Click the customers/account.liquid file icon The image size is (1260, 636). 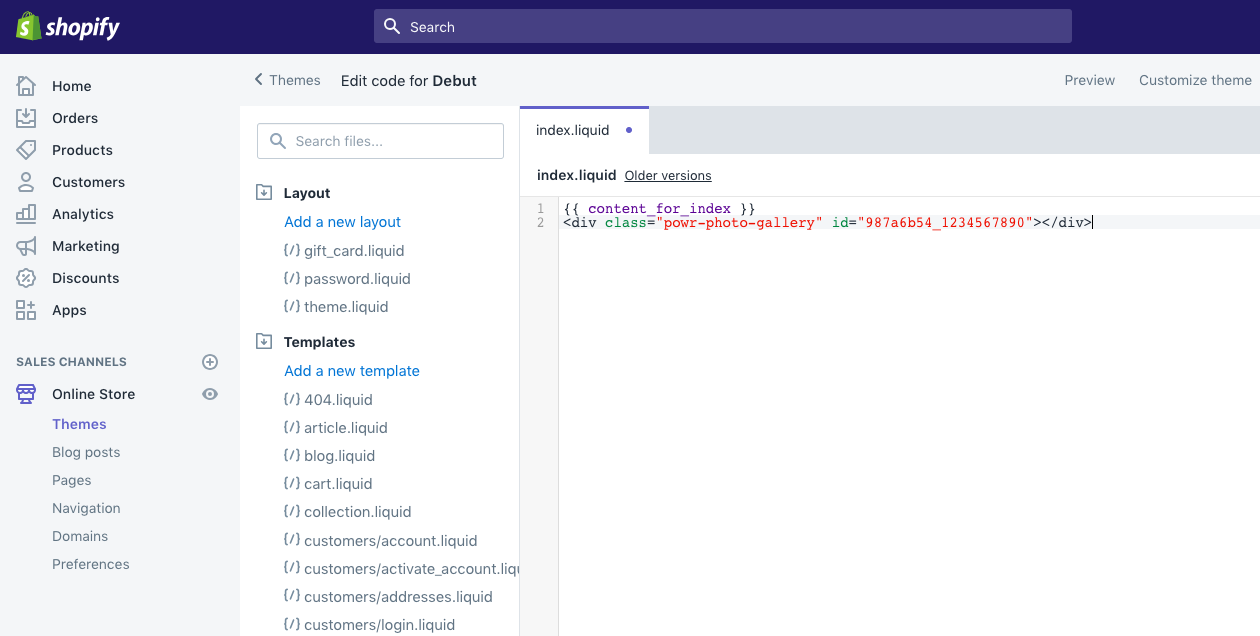(291, 540)
